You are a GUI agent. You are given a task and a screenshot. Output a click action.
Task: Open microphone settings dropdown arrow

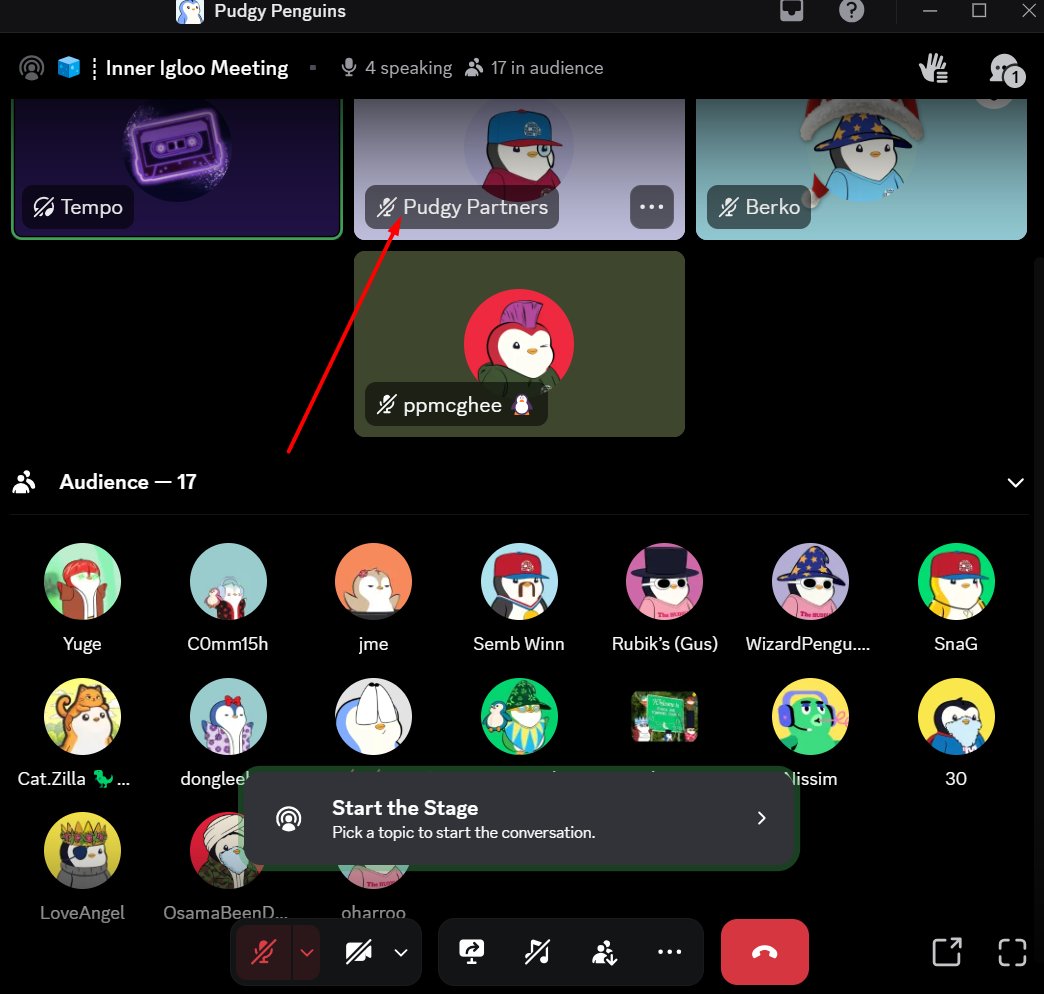coord(306,952)
